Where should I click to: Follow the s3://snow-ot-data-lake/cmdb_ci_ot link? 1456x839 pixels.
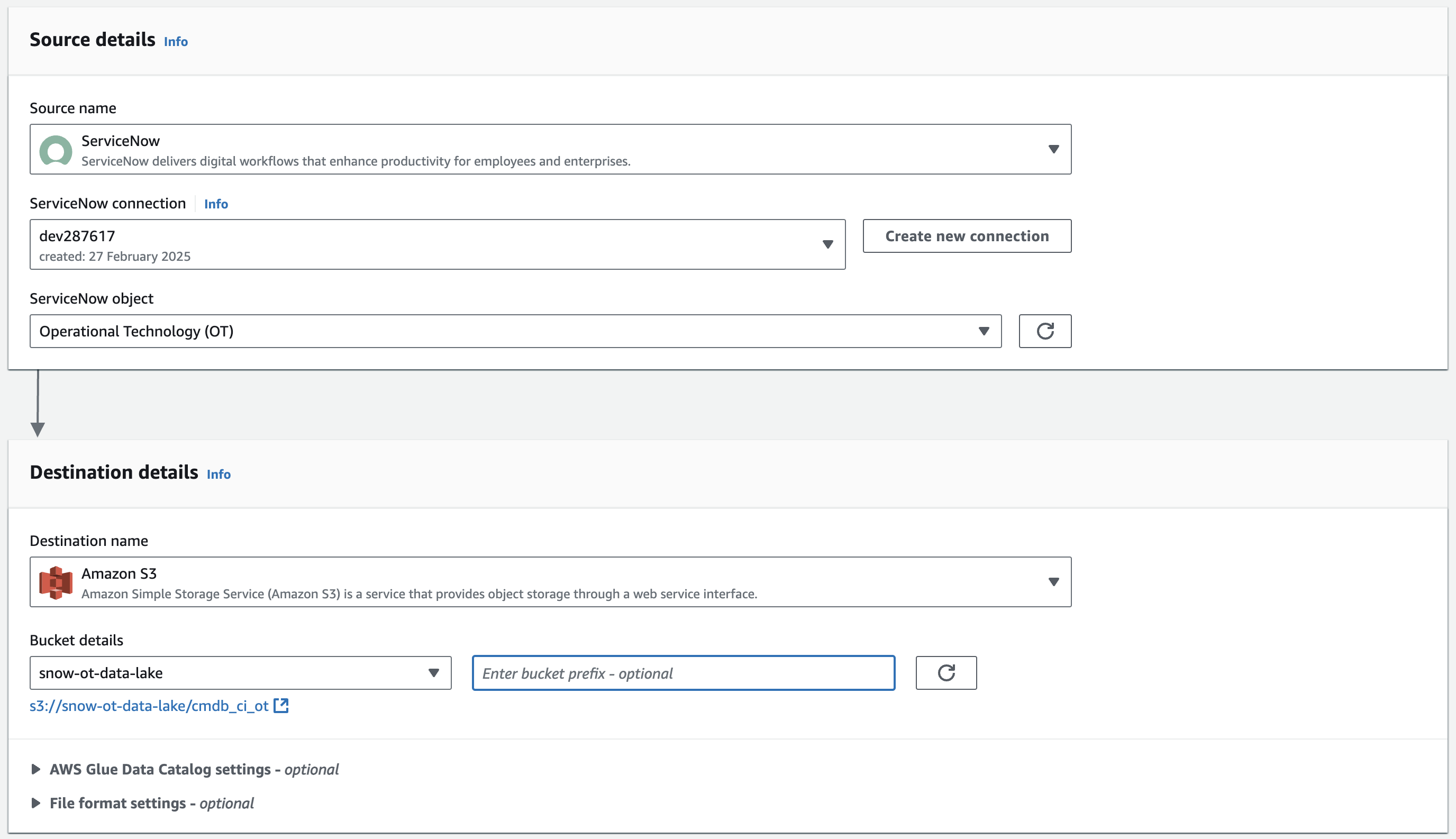point(150,705)
